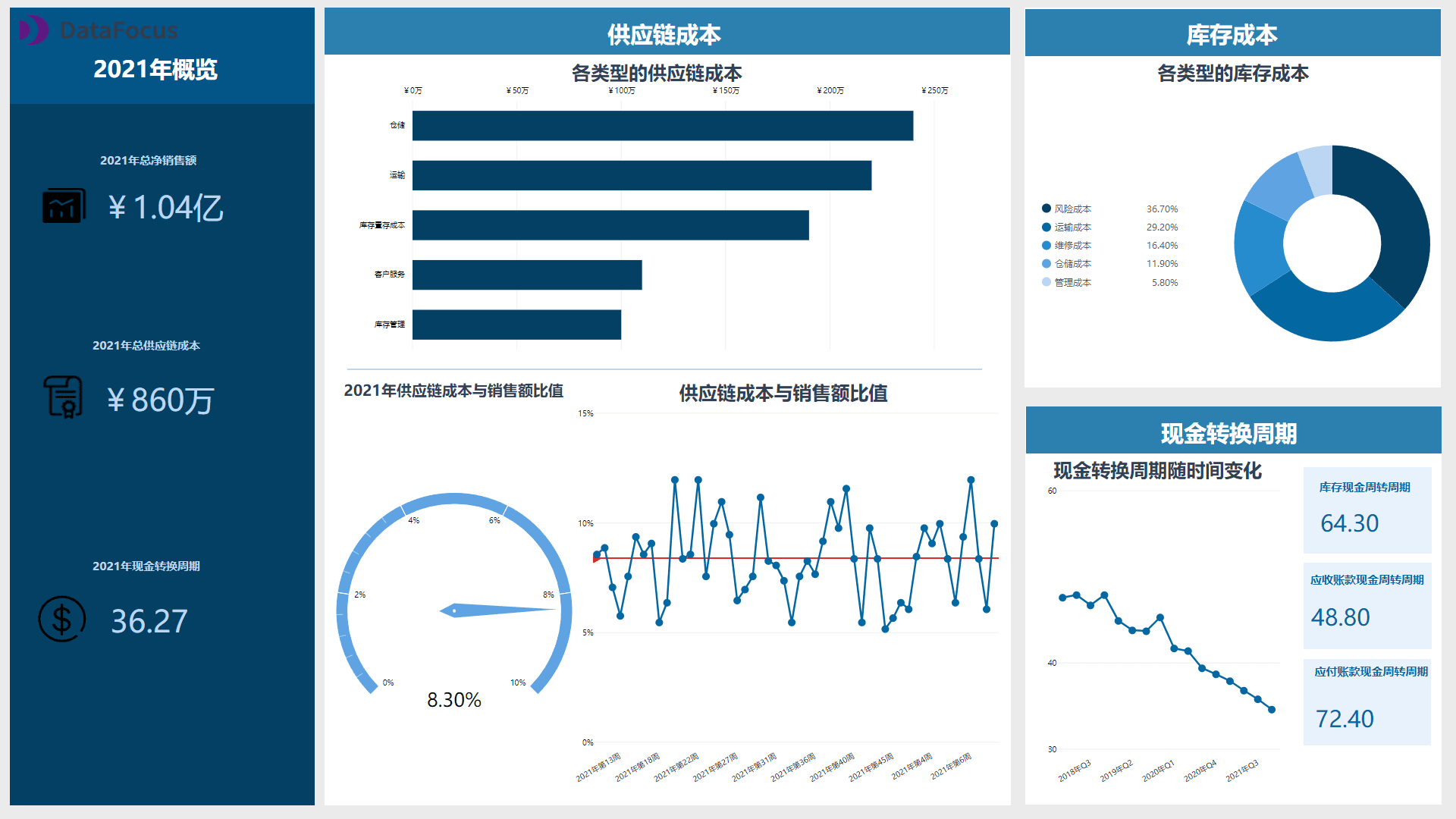This screenshot has height=819, width=1456.
Task: Click the 2020年Q1 axis label
Action: tap(1159, 770)
